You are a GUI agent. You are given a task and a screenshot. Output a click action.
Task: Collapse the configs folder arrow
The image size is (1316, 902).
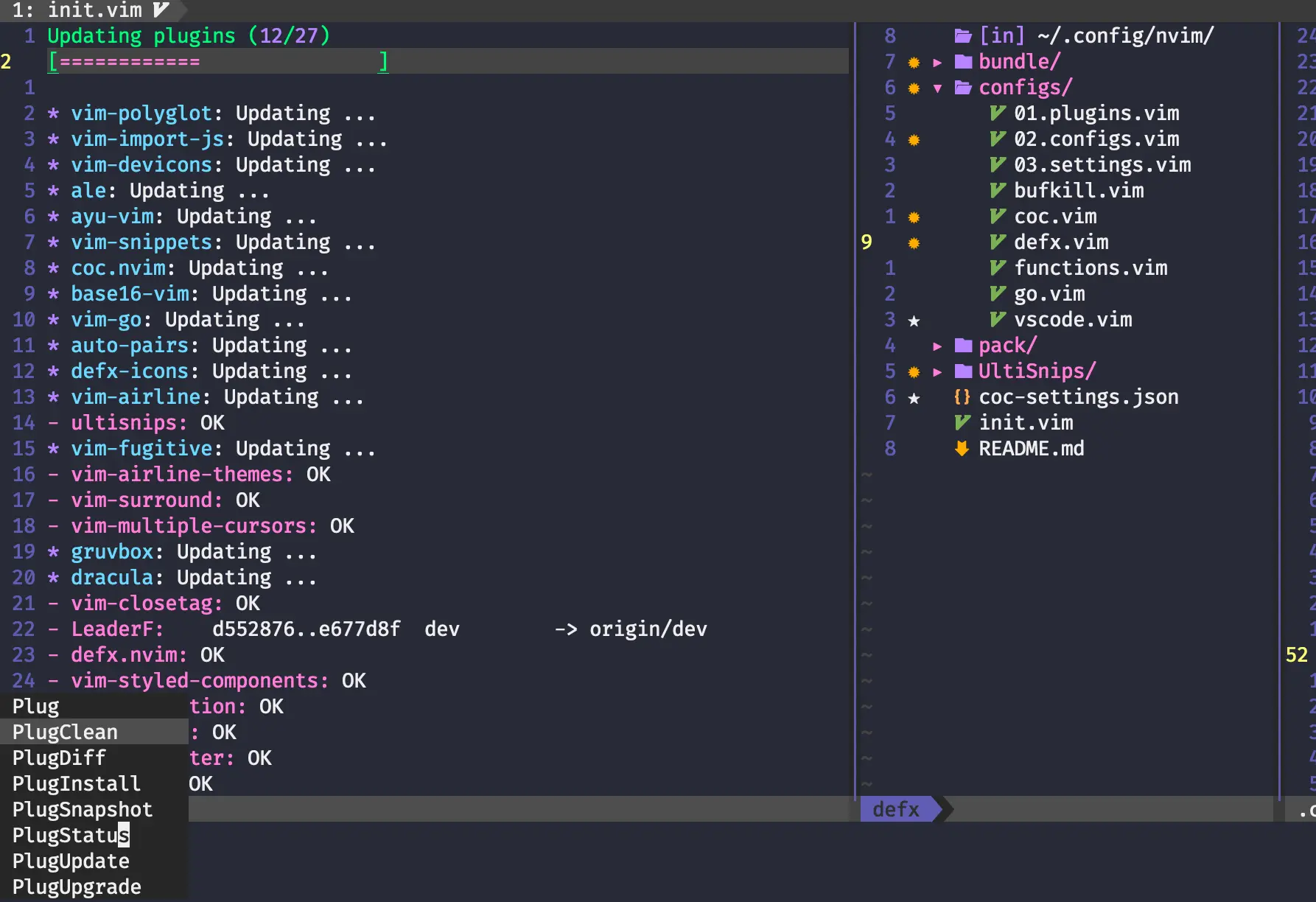937,88
